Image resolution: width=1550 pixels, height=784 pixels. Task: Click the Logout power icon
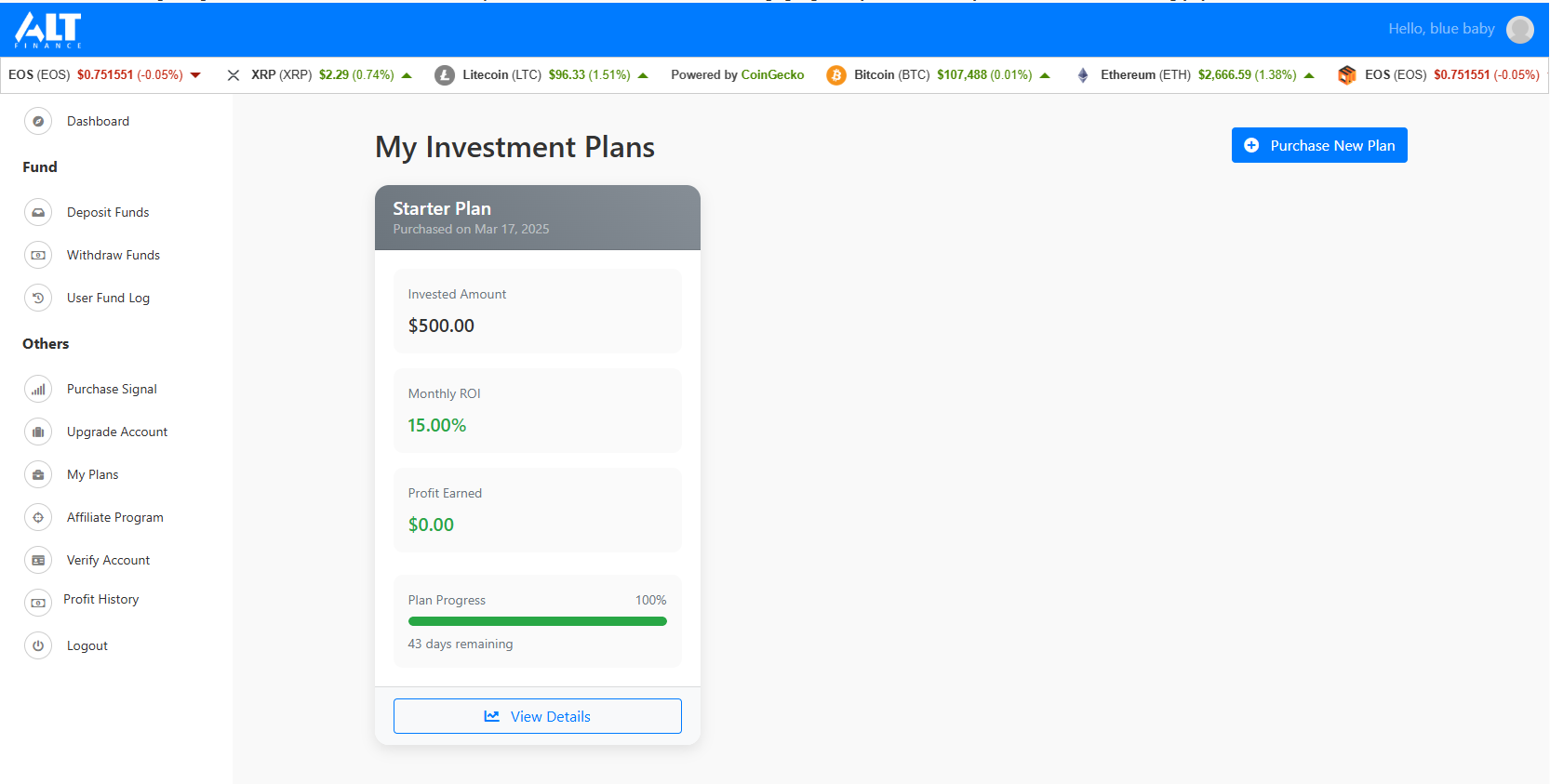pos(38,645)
